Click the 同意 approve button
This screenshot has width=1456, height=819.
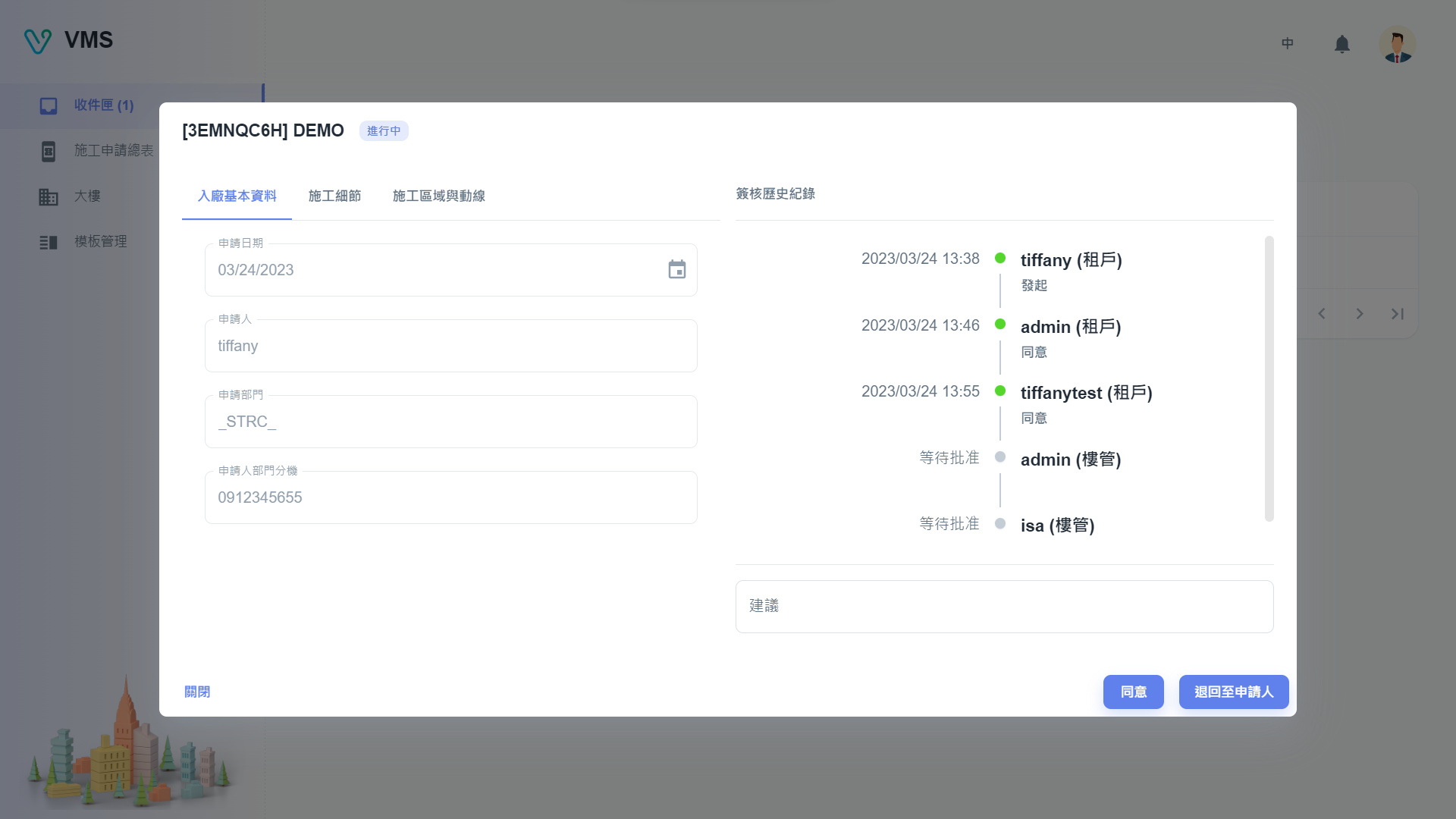pos(1133,692)
